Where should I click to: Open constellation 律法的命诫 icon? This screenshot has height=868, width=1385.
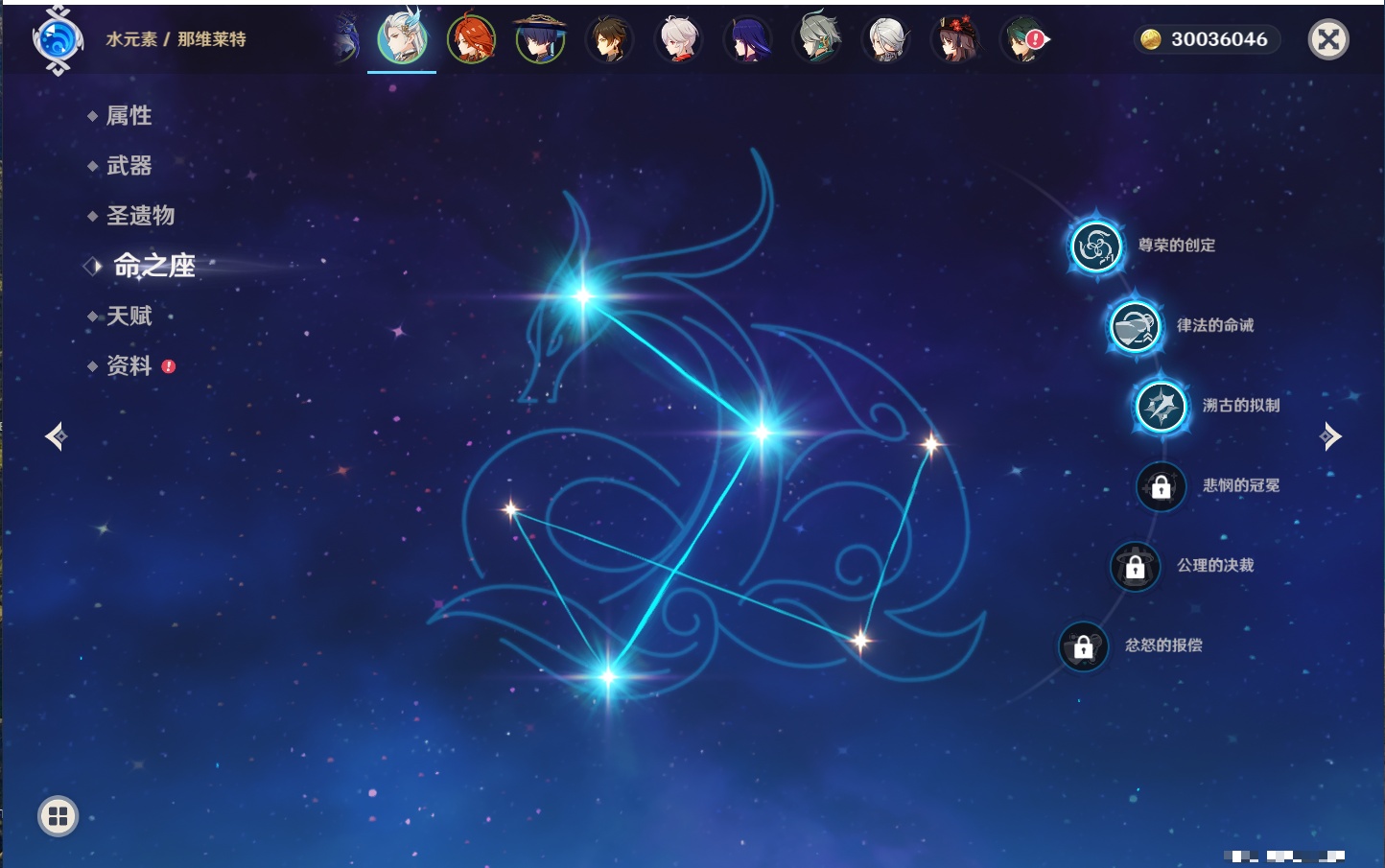[x=1135, y=326]
